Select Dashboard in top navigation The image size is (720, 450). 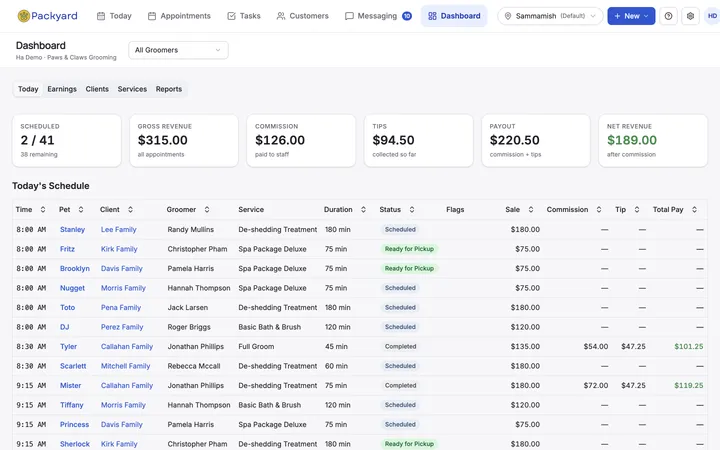coord(454,16)
